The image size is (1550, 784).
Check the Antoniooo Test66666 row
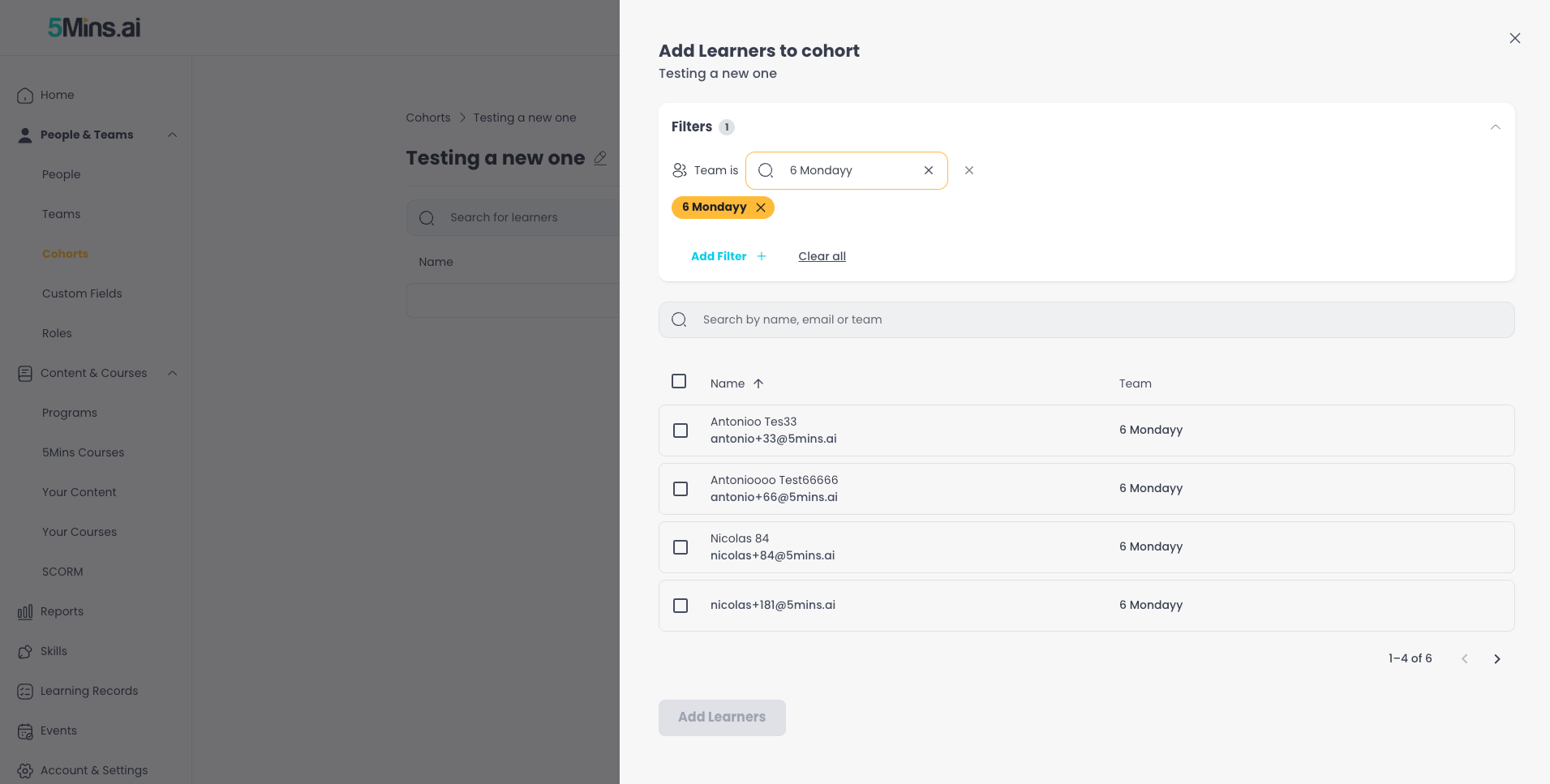pyautogui.click(x=681, y=489)
